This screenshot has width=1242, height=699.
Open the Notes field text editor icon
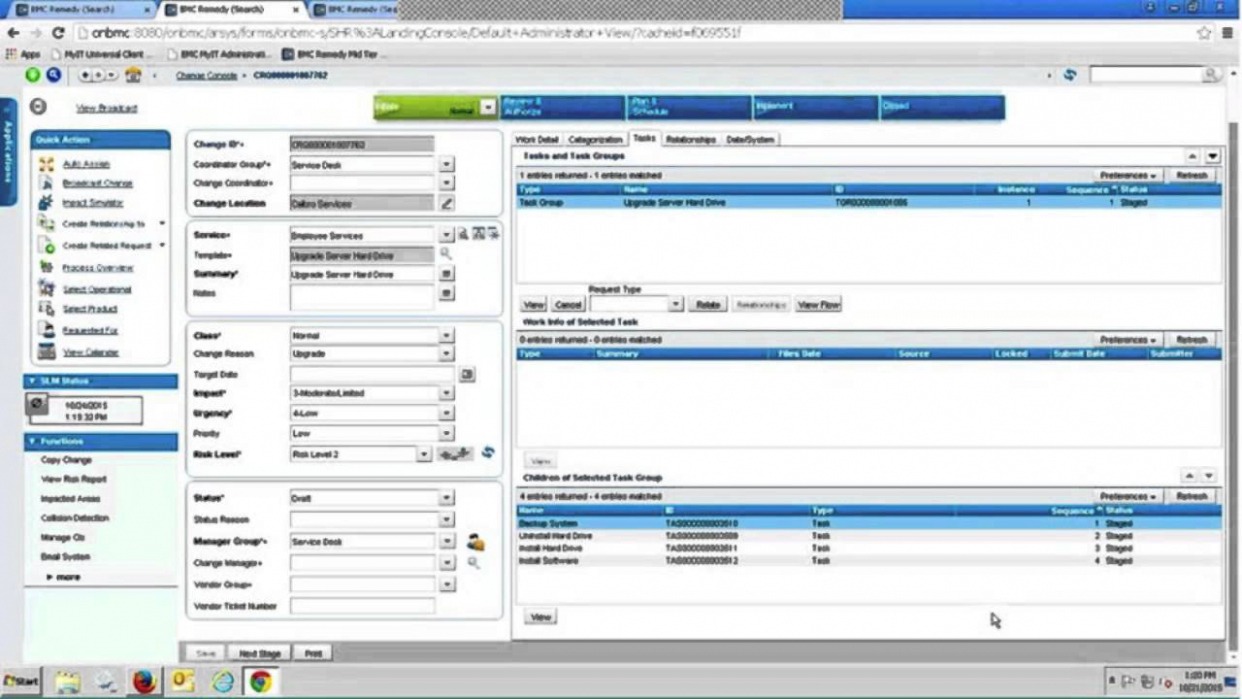click(447, 294)
